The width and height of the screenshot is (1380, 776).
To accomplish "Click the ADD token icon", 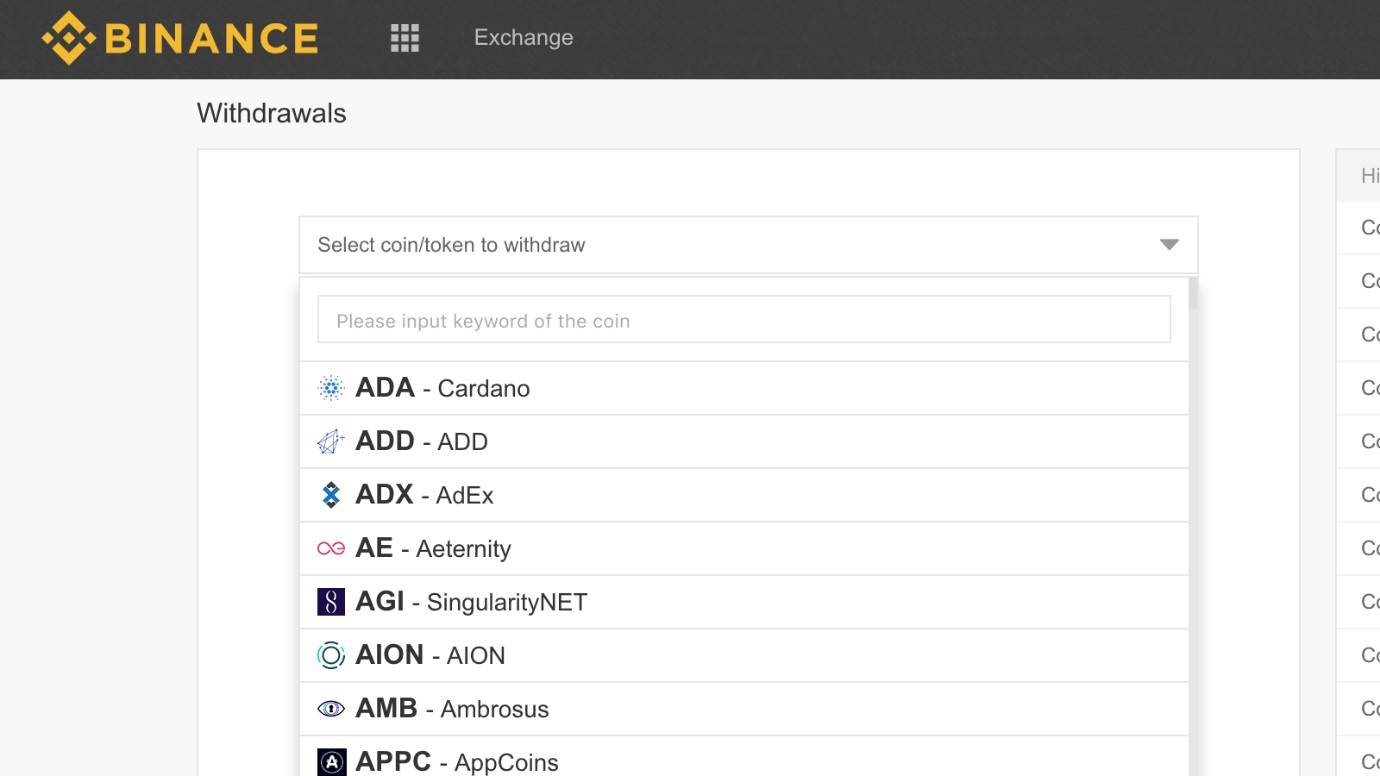I will click(x=331, y=442).
